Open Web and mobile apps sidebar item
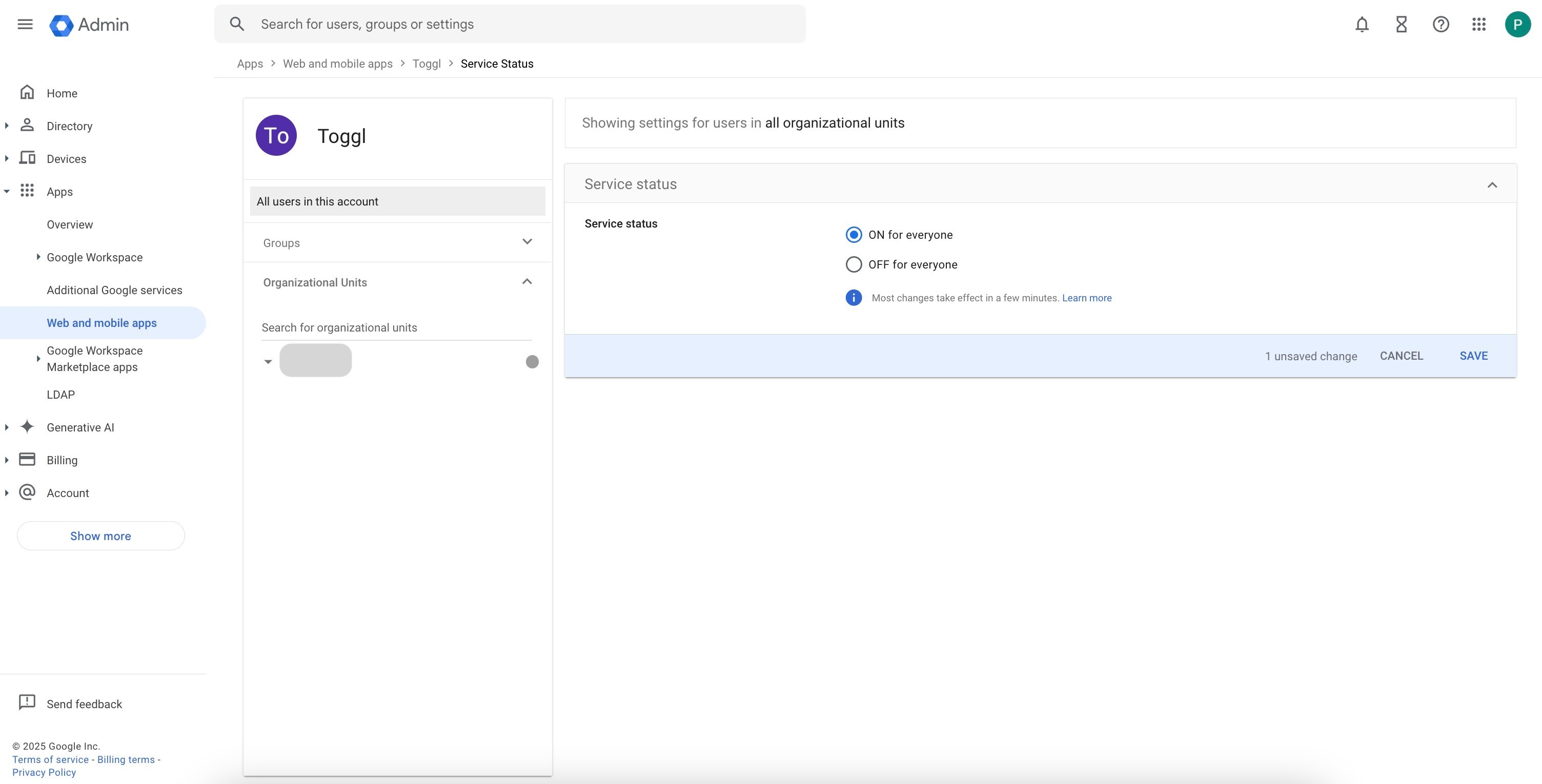 (x=102, y=323)
